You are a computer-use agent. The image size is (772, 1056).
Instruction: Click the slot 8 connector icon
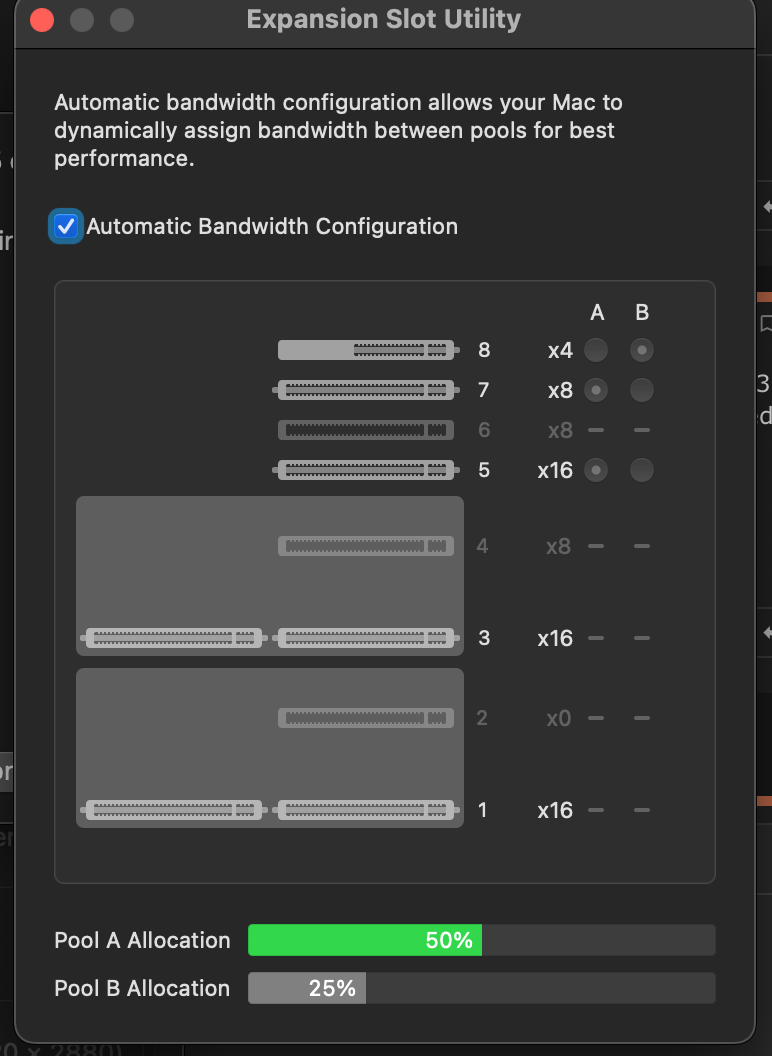[x=367, y=350]
